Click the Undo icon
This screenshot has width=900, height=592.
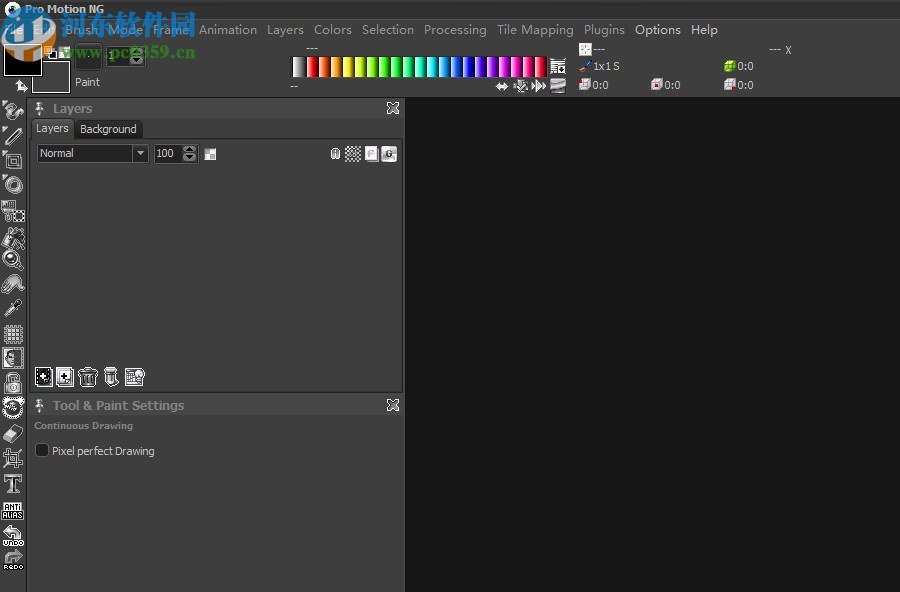tap(13, 535)
